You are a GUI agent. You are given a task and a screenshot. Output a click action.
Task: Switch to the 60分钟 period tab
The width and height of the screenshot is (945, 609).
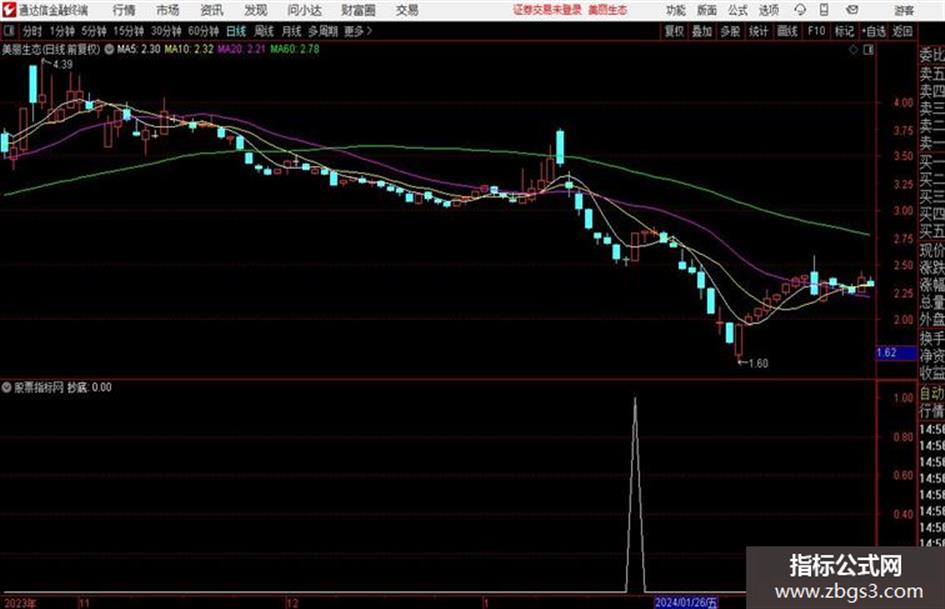(x=203, y=31)
